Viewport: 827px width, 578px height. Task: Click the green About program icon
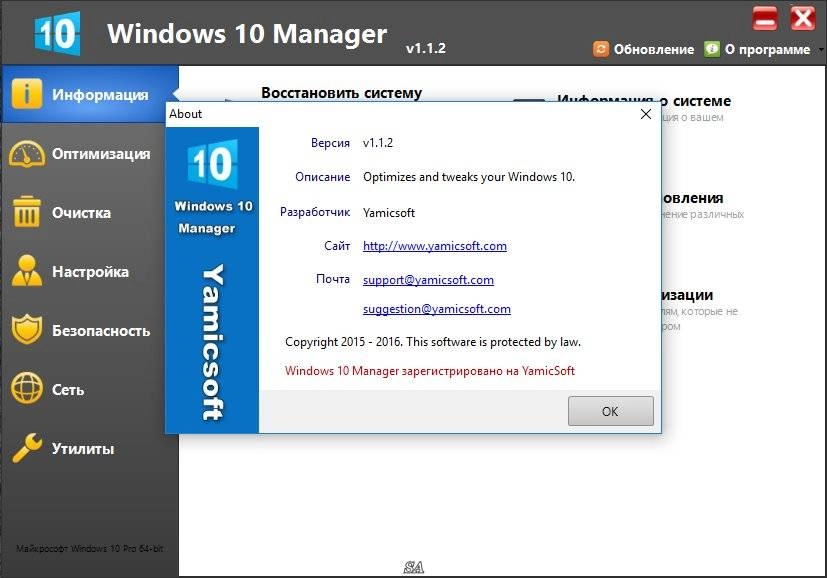712,49
